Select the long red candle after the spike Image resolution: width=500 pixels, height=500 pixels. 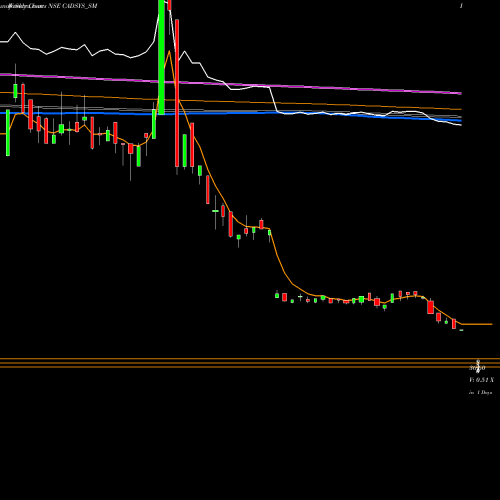click(x=177, y=93)
